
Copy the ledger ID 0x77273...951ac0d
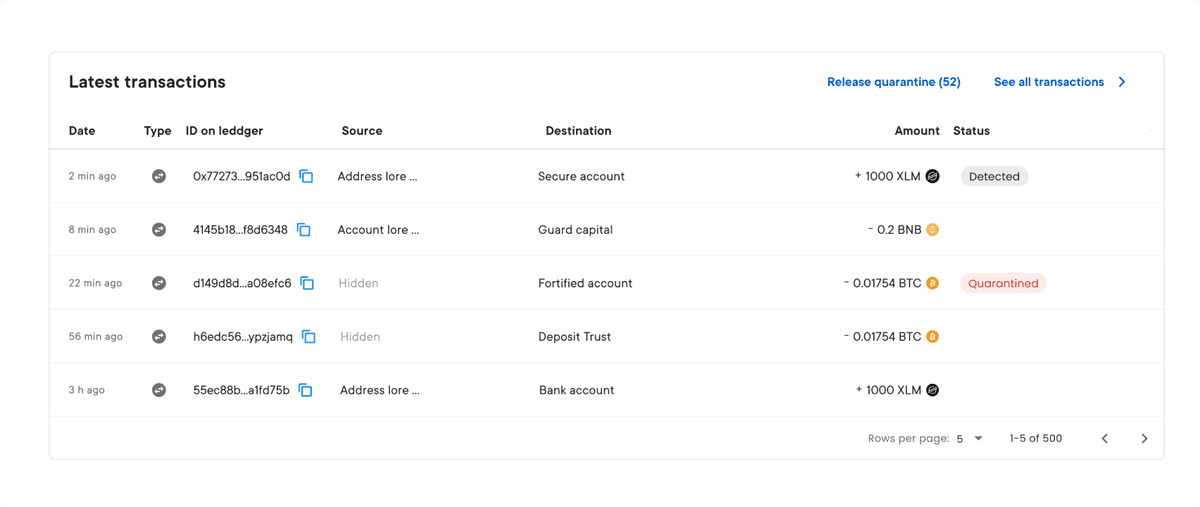click(307, 177)
